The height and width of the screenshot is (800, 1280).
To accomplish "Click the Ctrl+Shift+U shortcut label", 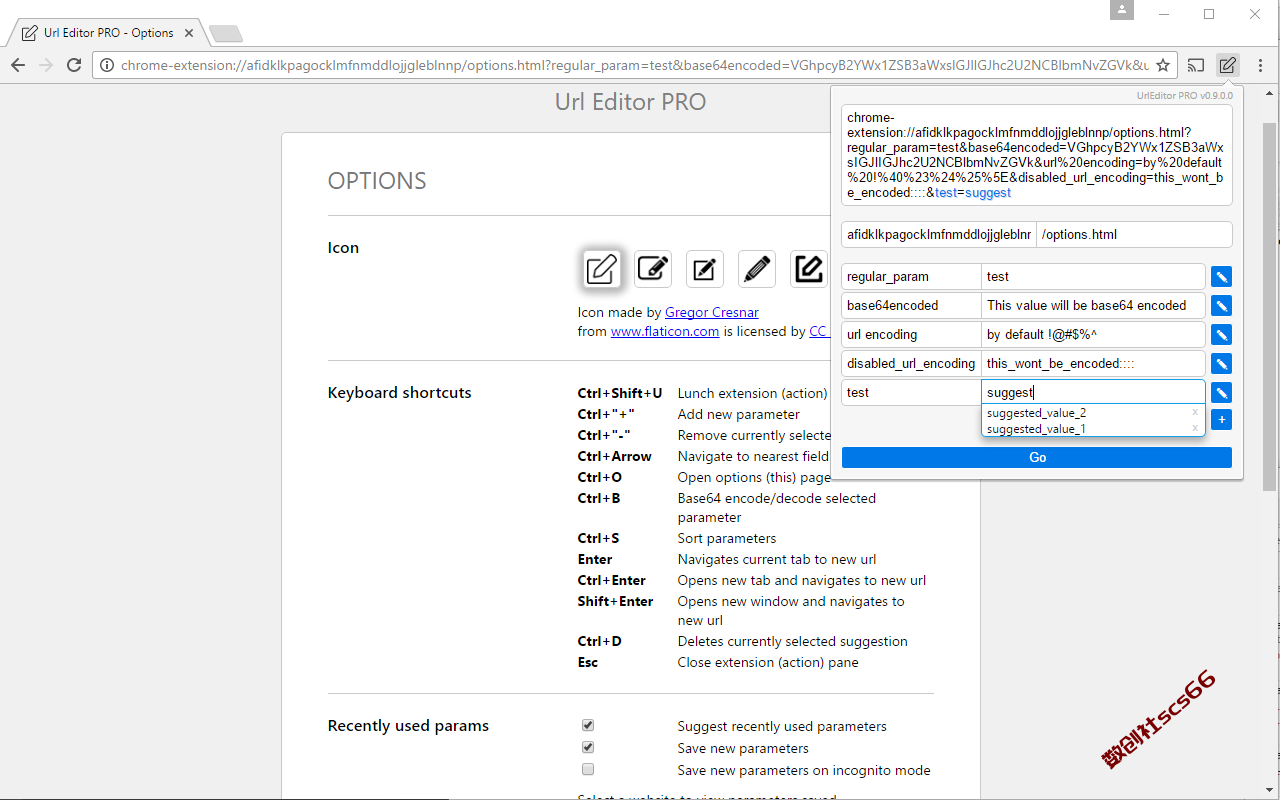I will click(x=620, y=393).
